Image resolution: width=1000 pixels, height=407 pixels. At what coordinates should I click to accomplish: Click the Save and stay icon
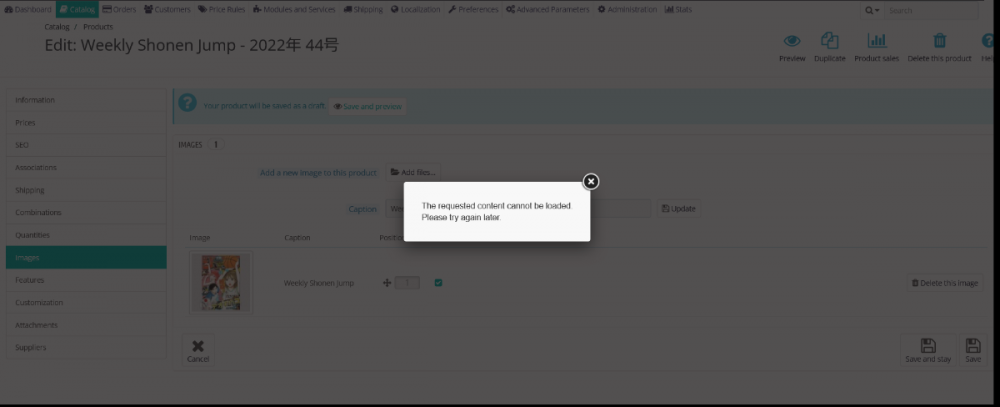click(927, 345)
